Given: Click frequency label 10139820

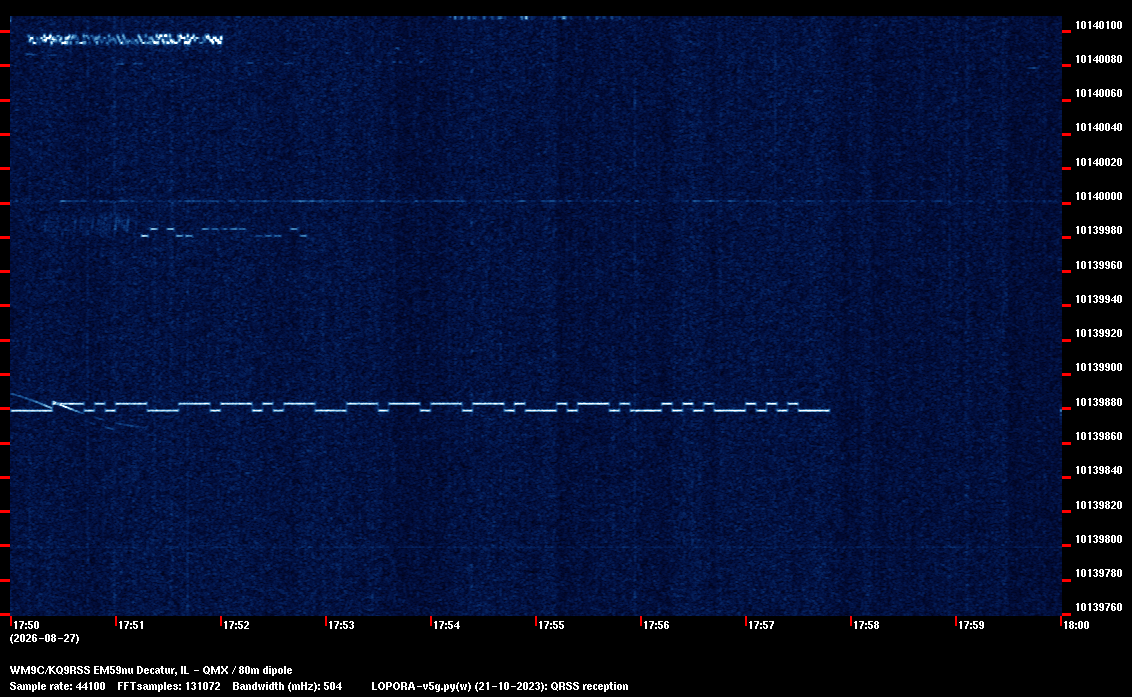Looking at the screenshot, I should point(1099,505).
